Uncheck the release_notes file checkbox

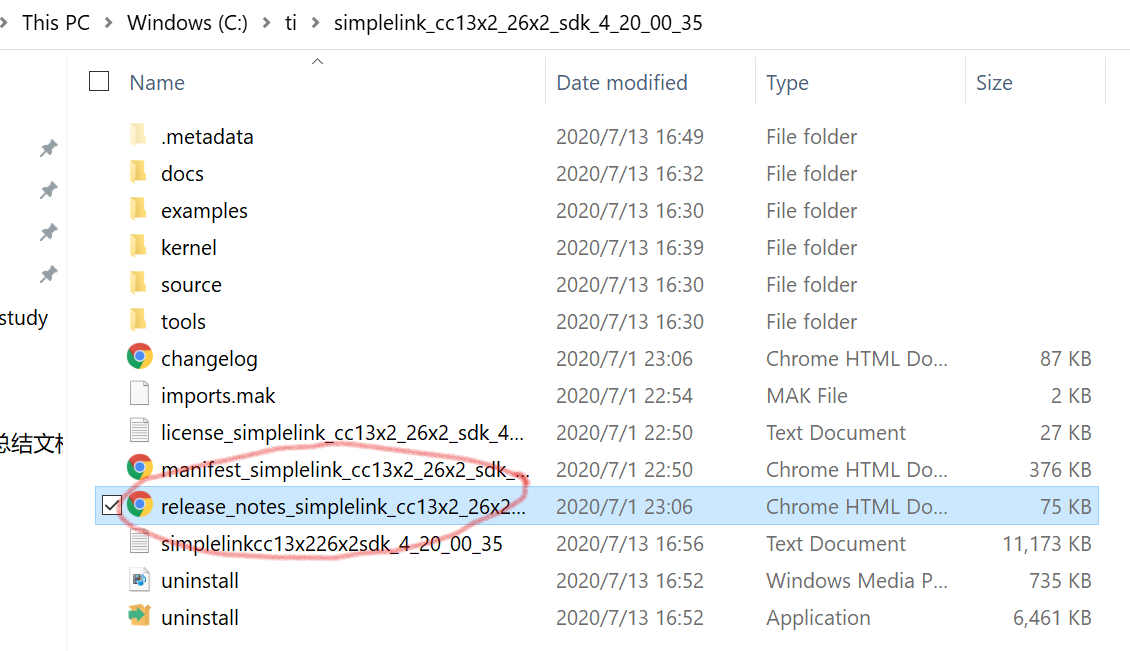[x=111, y=506]
